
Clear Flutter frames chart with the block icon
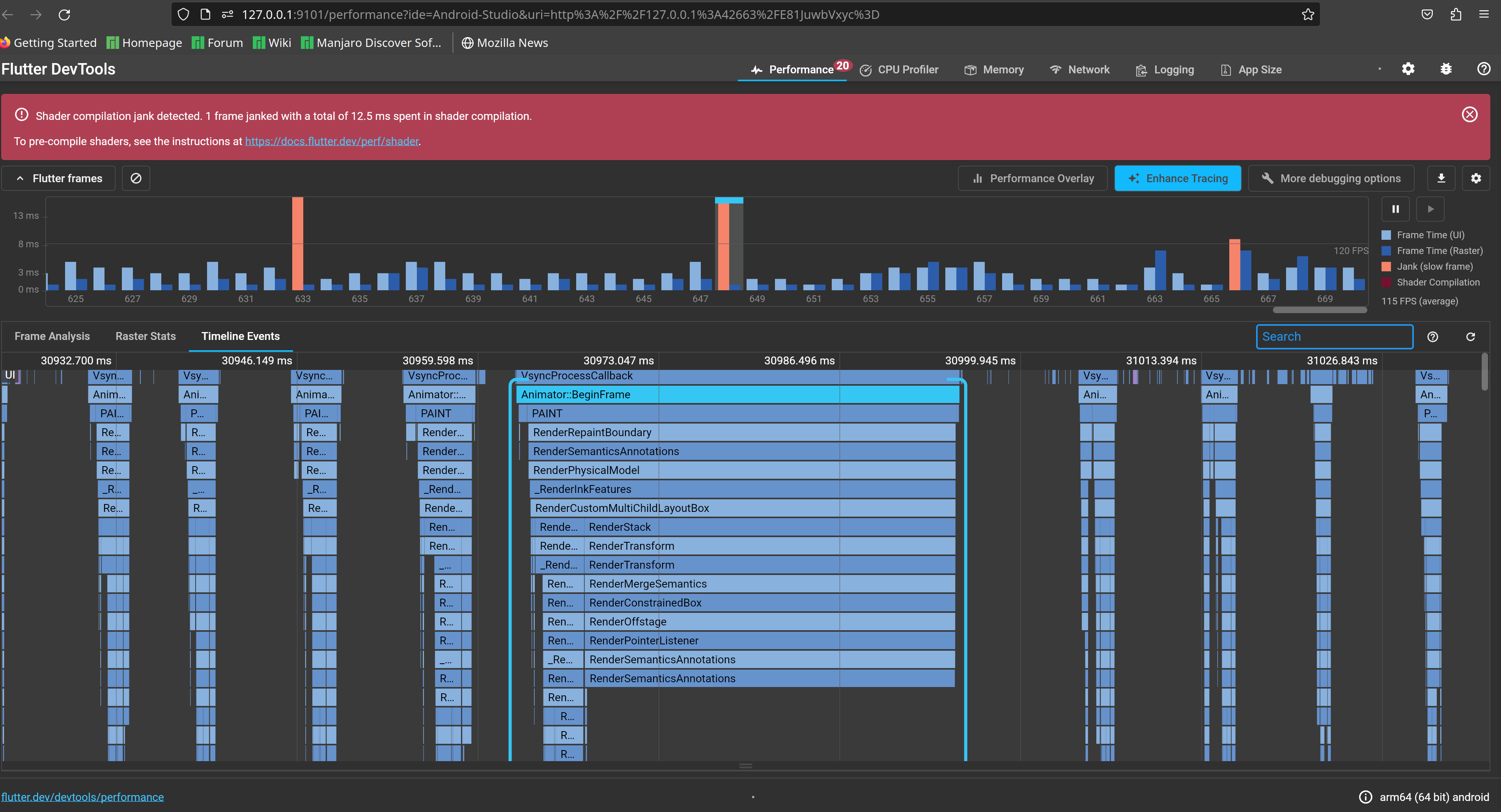pyautogui.click(x=136, y=178)
